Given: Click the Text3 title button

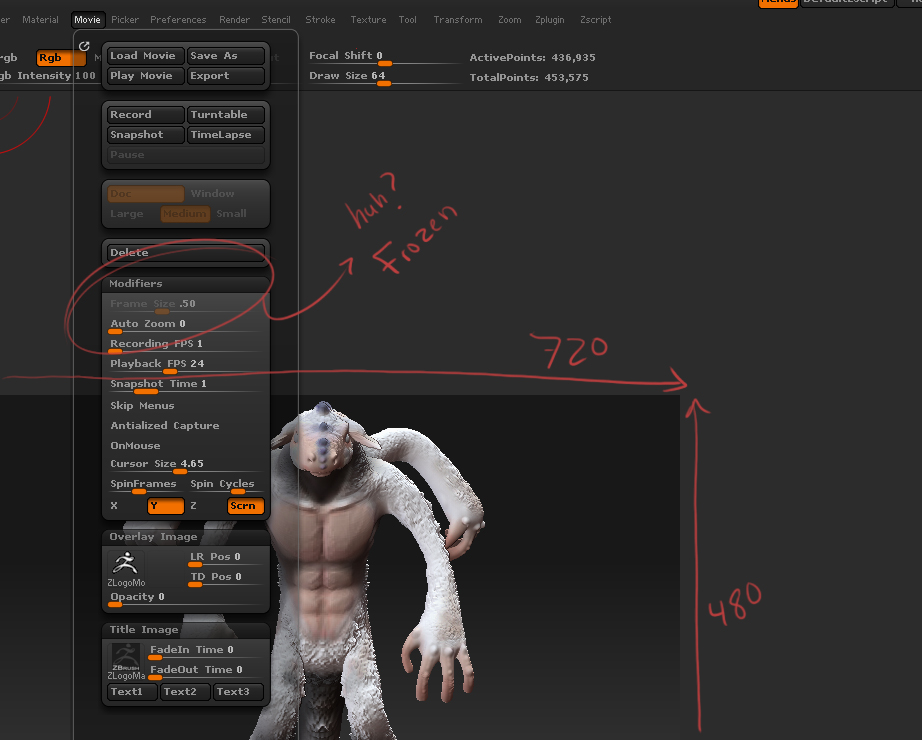Looking at the screenshot, I should click(238, 692).
